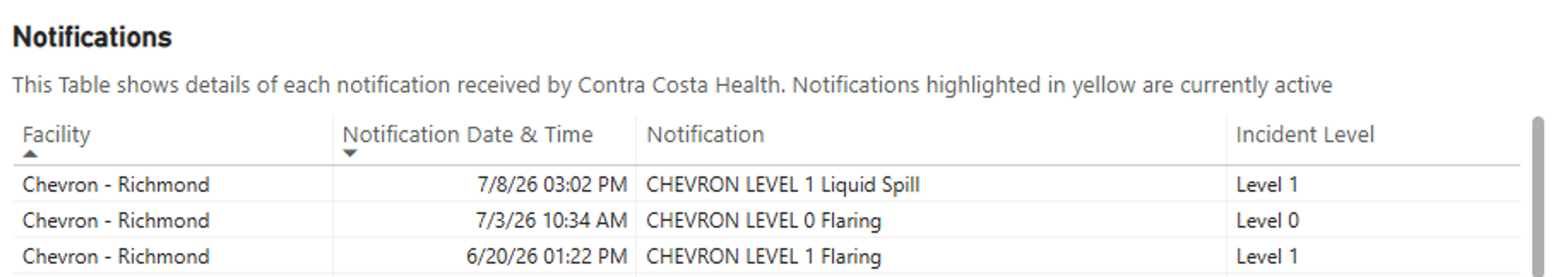This screenshot has height=277, width=1568.
Task: Click the Notifications heading
Action: 93,37
